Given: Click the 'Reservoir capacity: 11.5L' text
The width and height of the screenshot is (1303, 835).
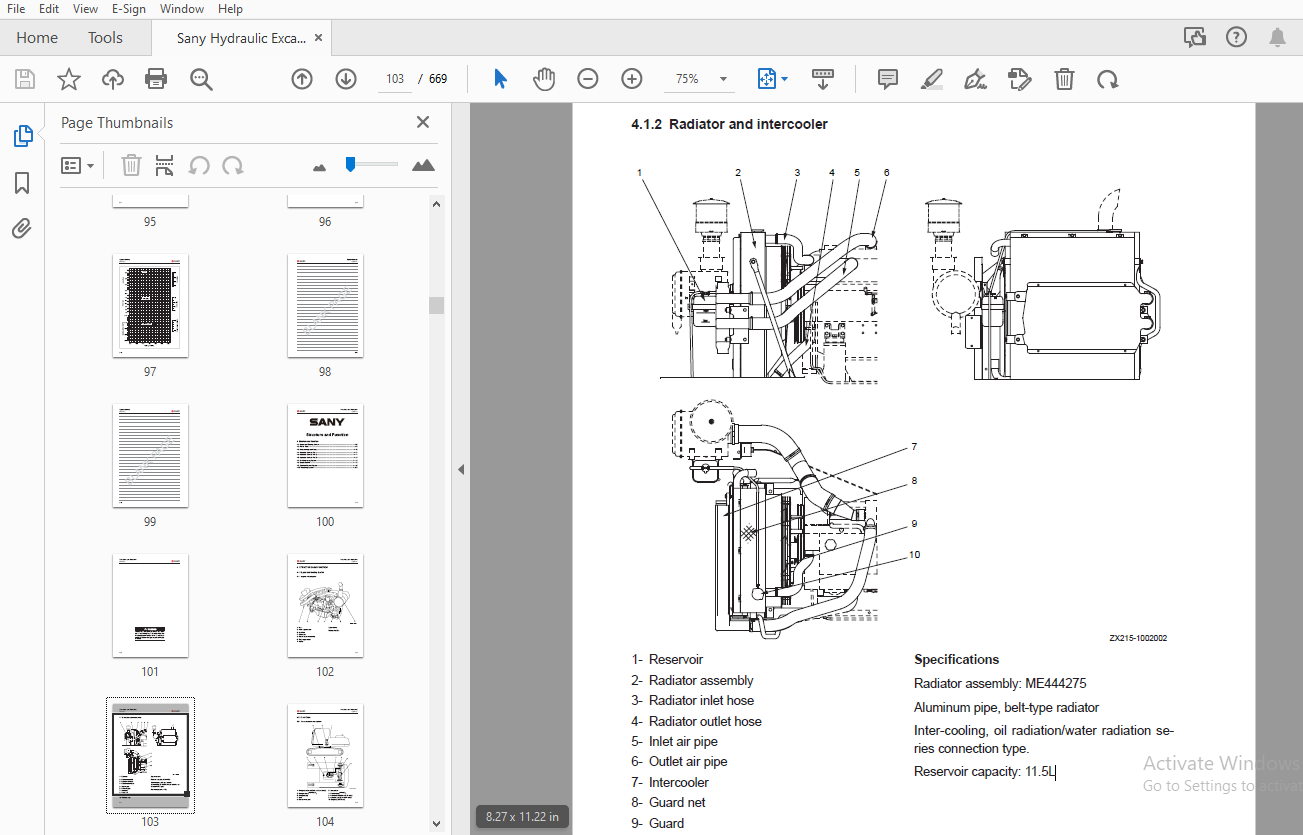Looking at the screenshot, I should (x=985, y=771).
